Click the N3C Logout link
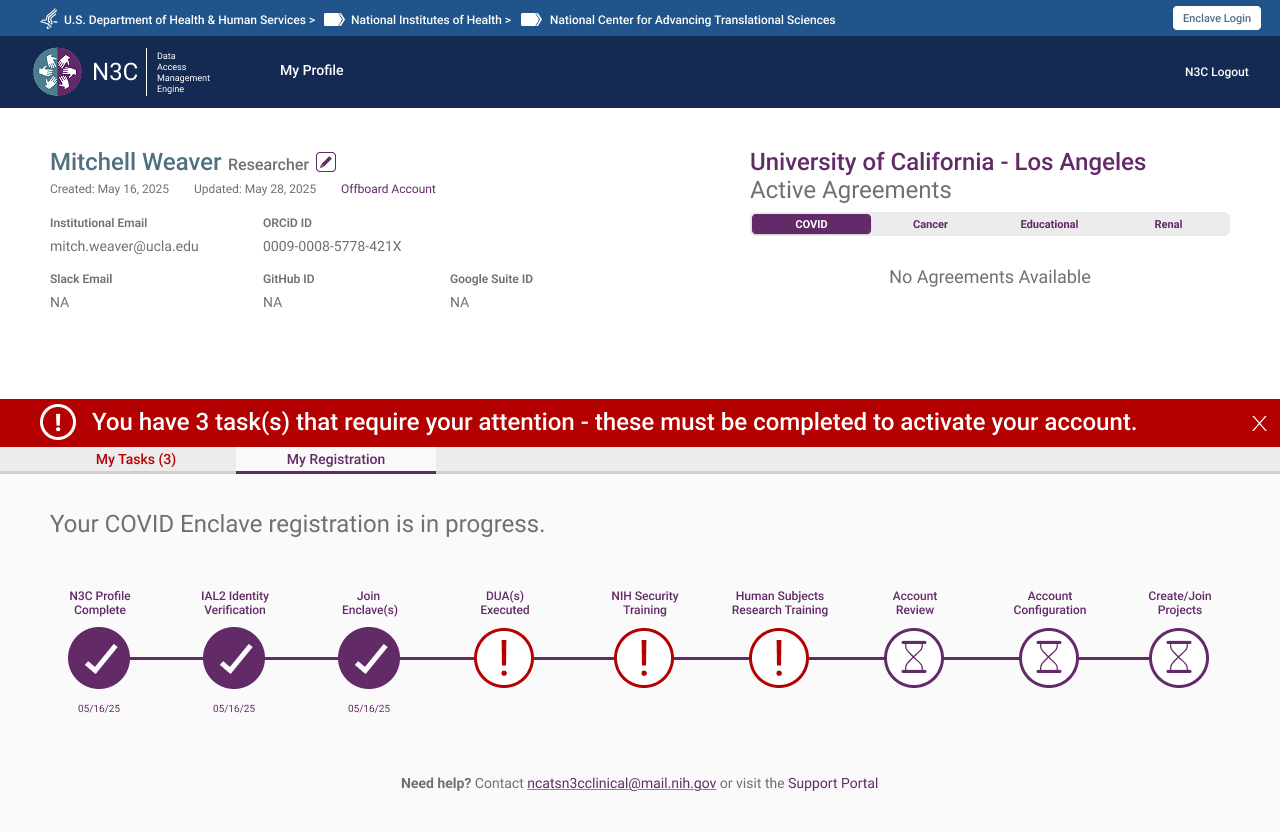The width and height of the screenshot is (1280, 832). 1216,72
